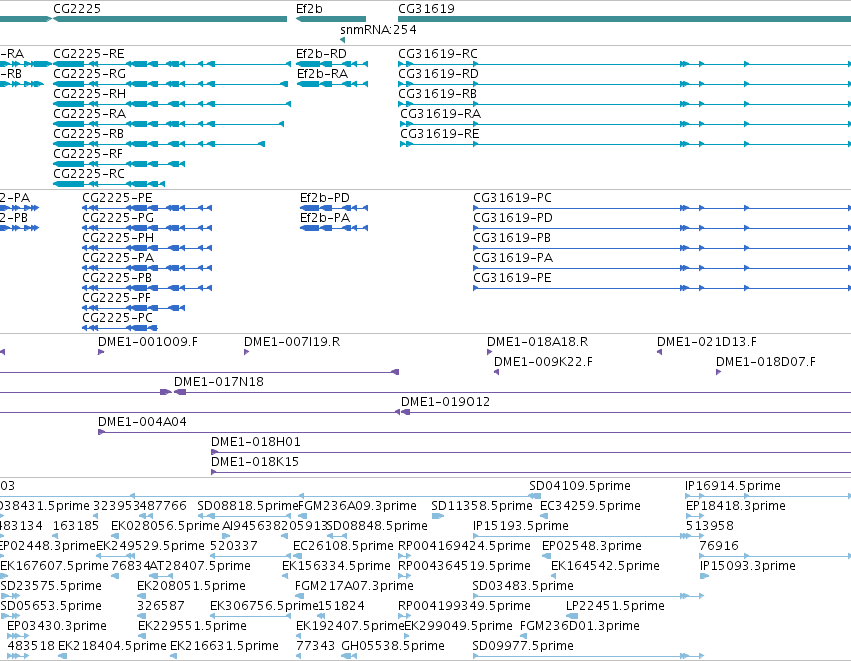Open protein CG31619-PE
Screen dimensions: 851x661
[512, 278]
